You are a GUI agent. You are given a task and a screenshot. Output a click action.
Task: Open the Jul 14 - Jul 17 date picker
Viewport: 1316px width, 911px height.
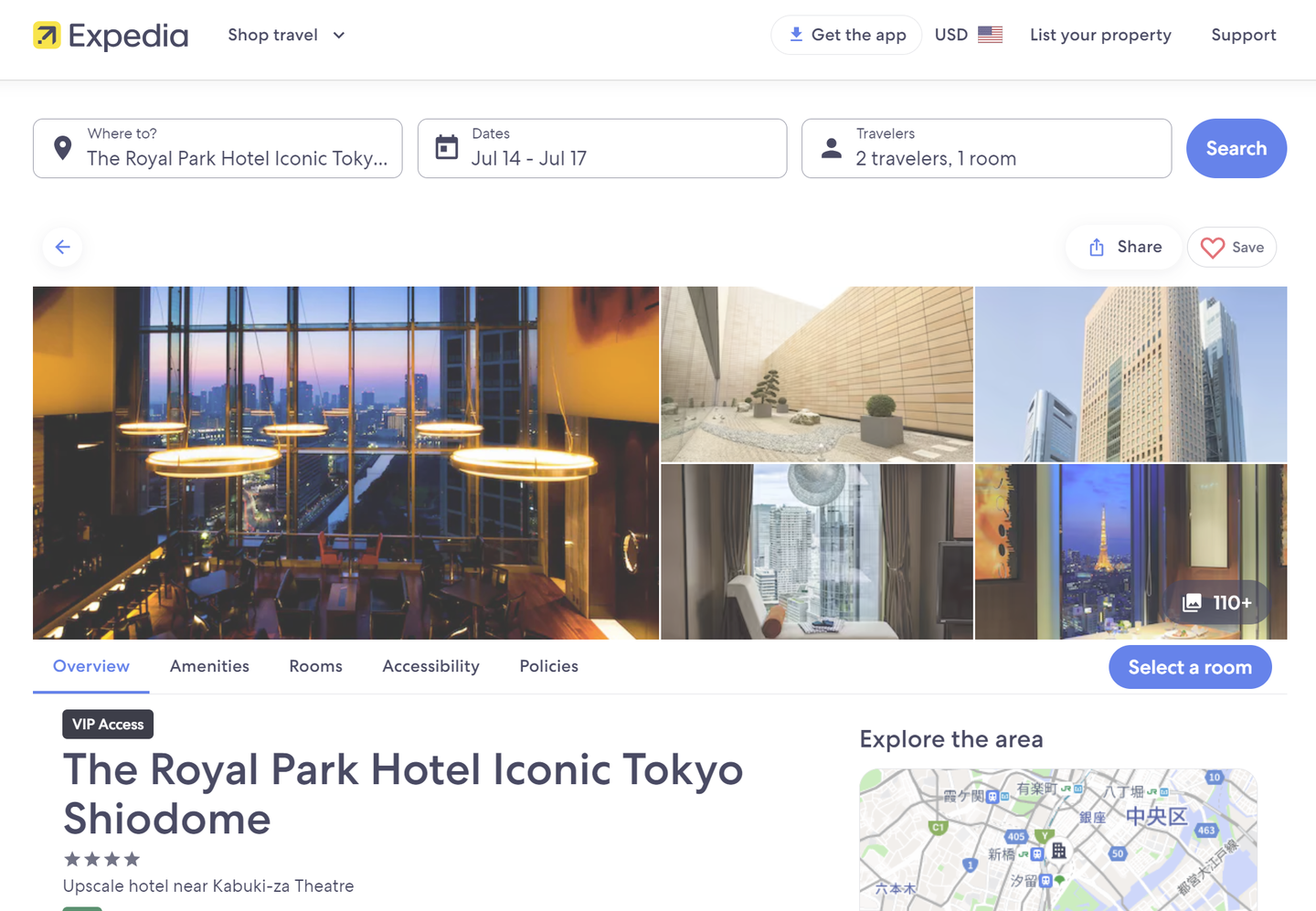click(x=601, y=148)
